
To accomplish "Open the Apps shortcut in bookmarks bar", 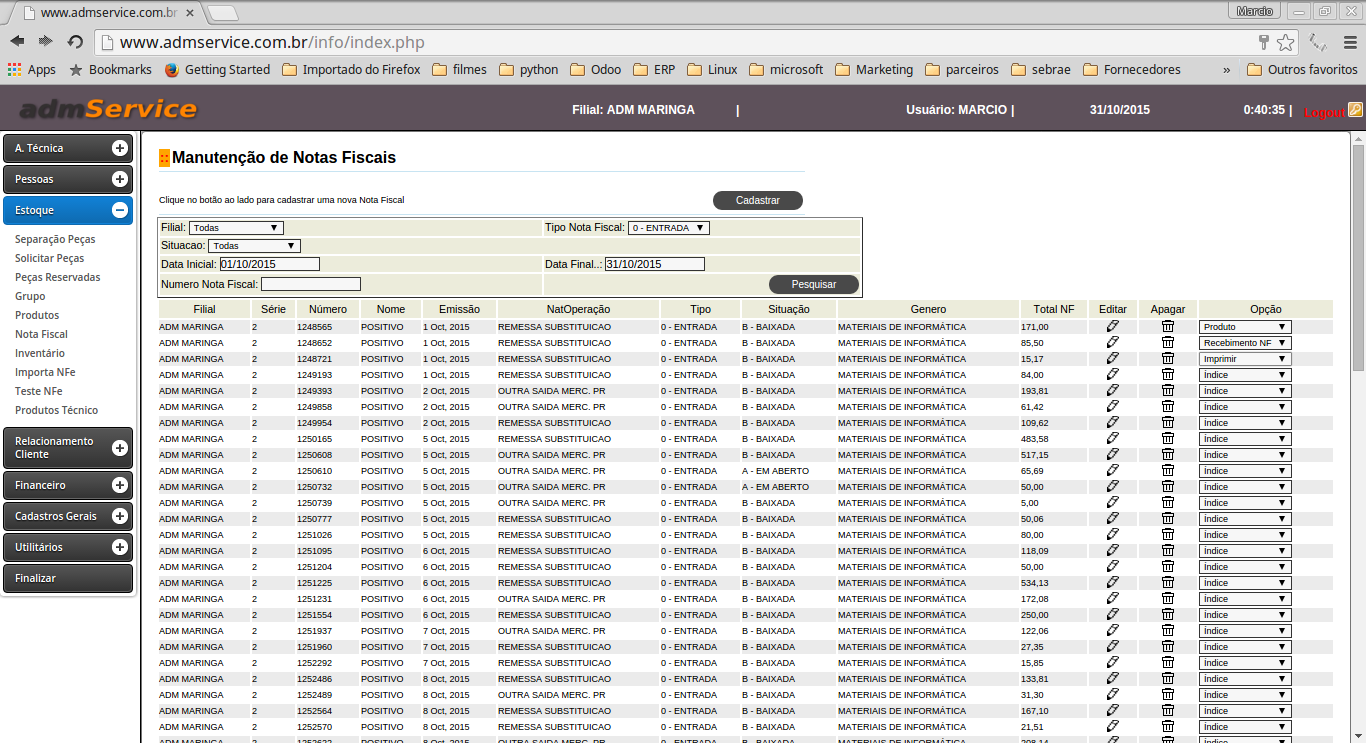I will tap(32, 70).
